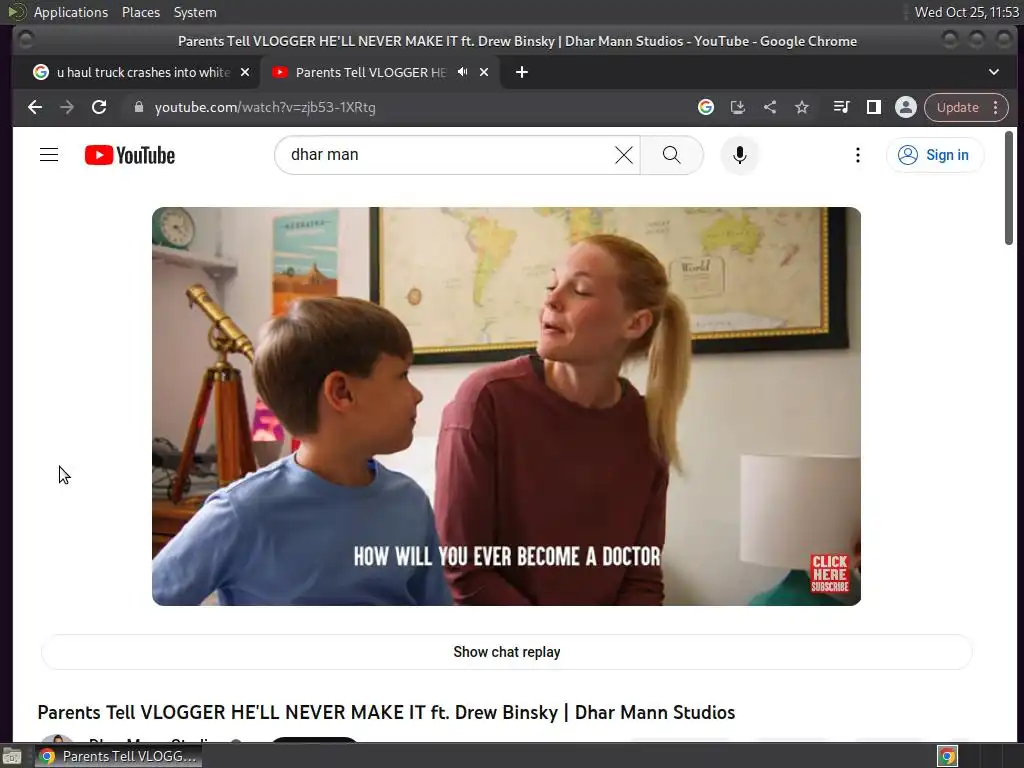
Task: Go to the YouTube home logo
Action: 130,155
